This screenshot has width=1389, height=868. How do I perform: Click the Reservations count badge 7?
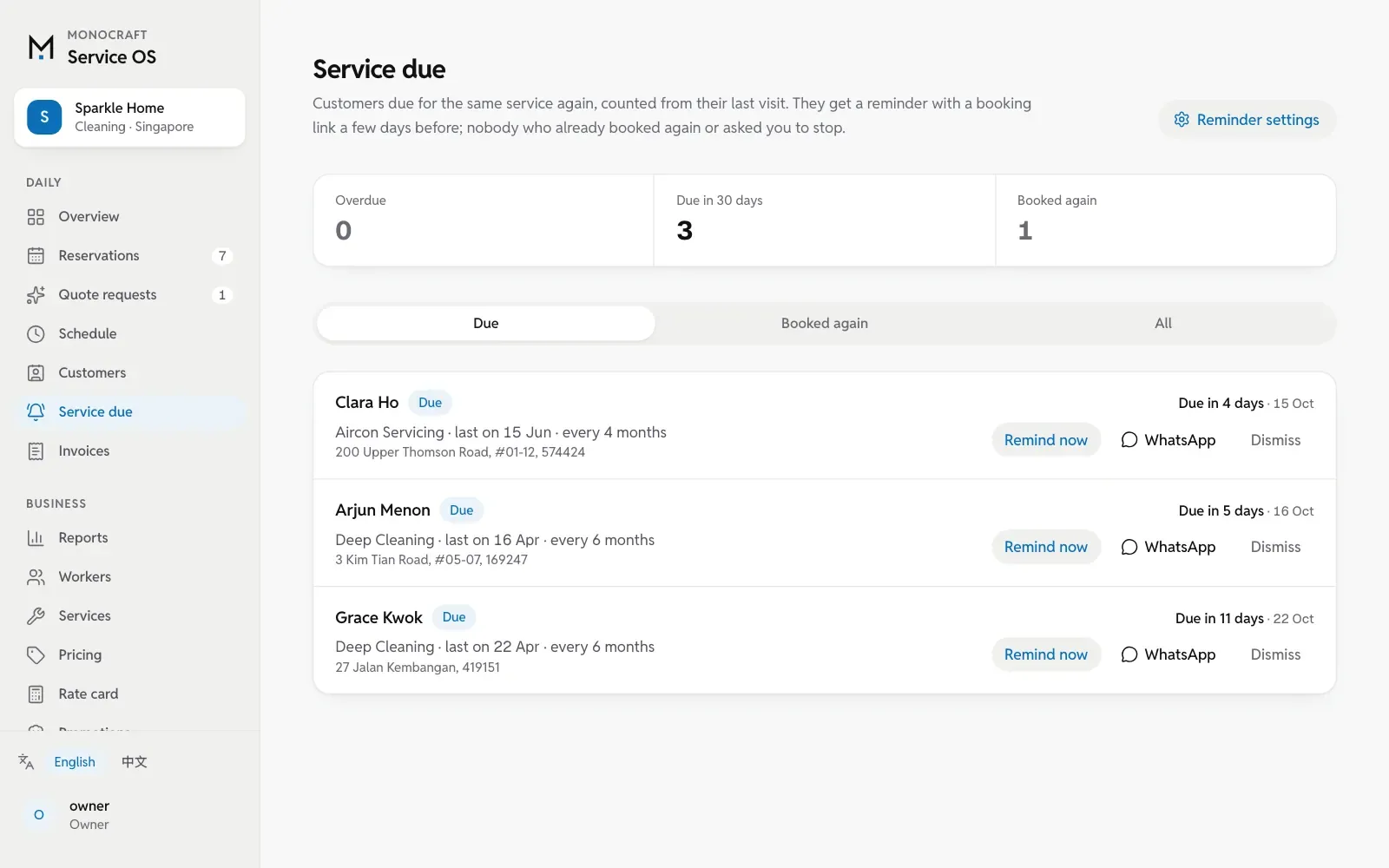tap(222, 256)
